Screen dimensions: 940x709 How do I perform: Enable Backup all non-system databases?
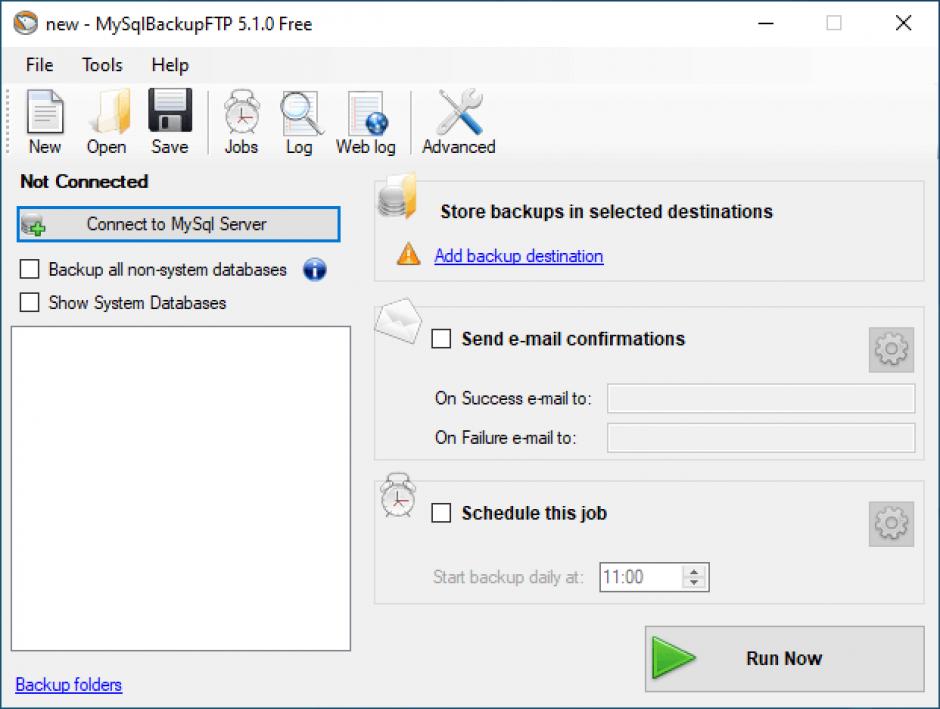(x=29, y=270)
